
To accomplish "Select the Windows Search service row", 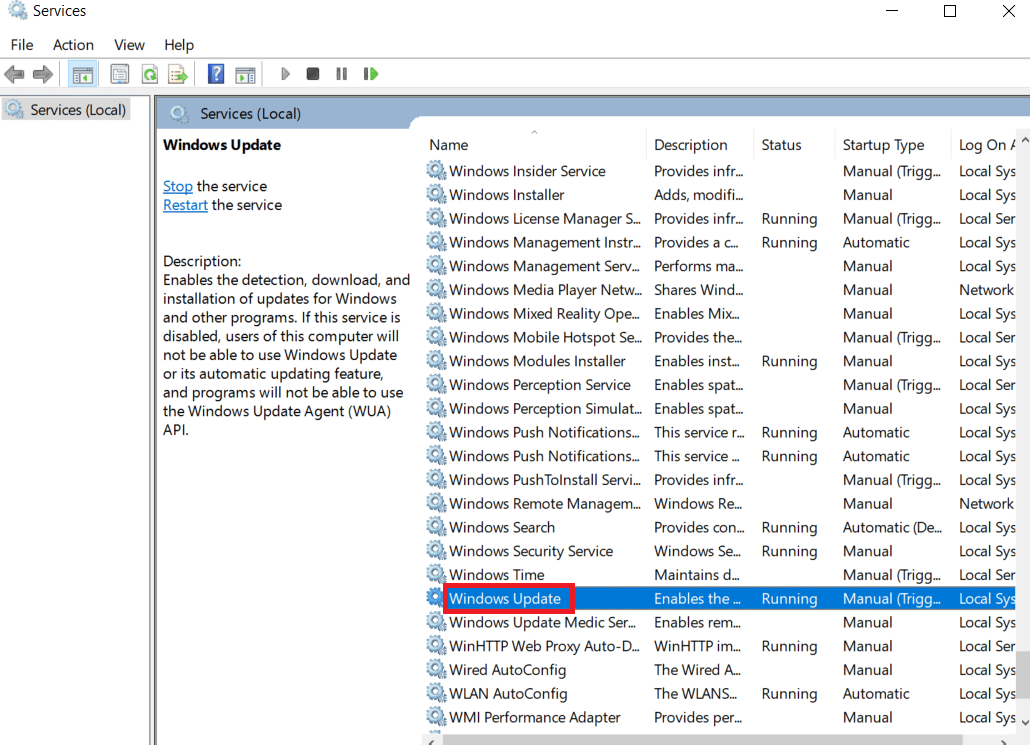I will [501, 527].
